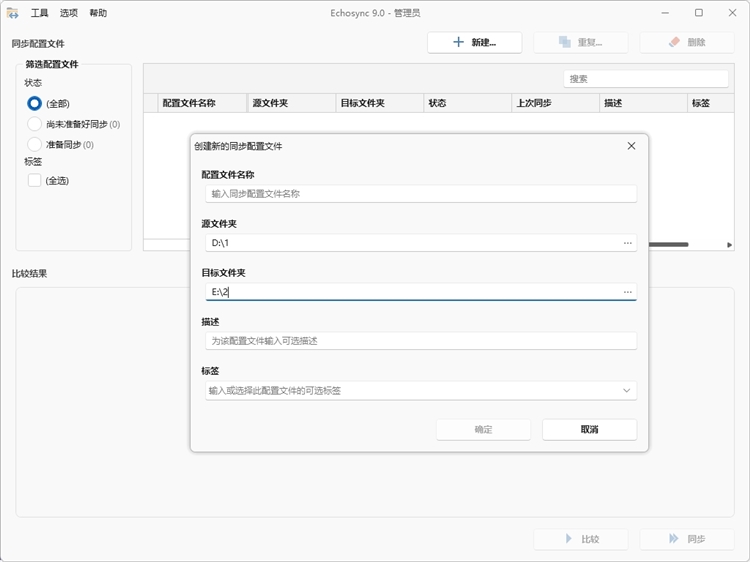The width and height of the screenshot is (750, 562).
Task: Expand the 标签 combo box dropdown arrow
Action: 627,390
